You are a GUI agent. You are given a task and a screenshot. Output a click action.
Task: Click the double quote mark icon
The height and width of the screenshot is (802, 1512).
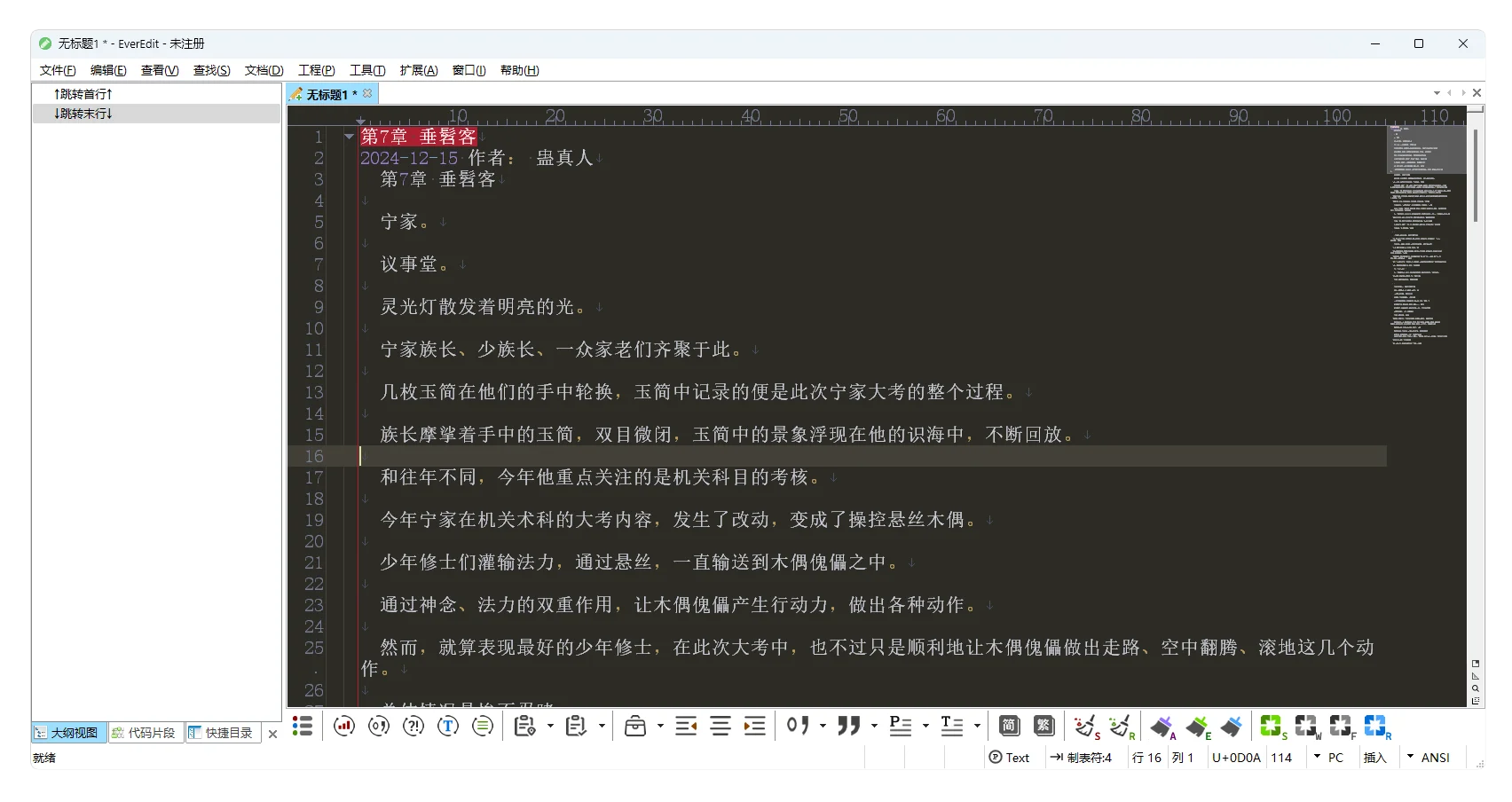(849, 727)
